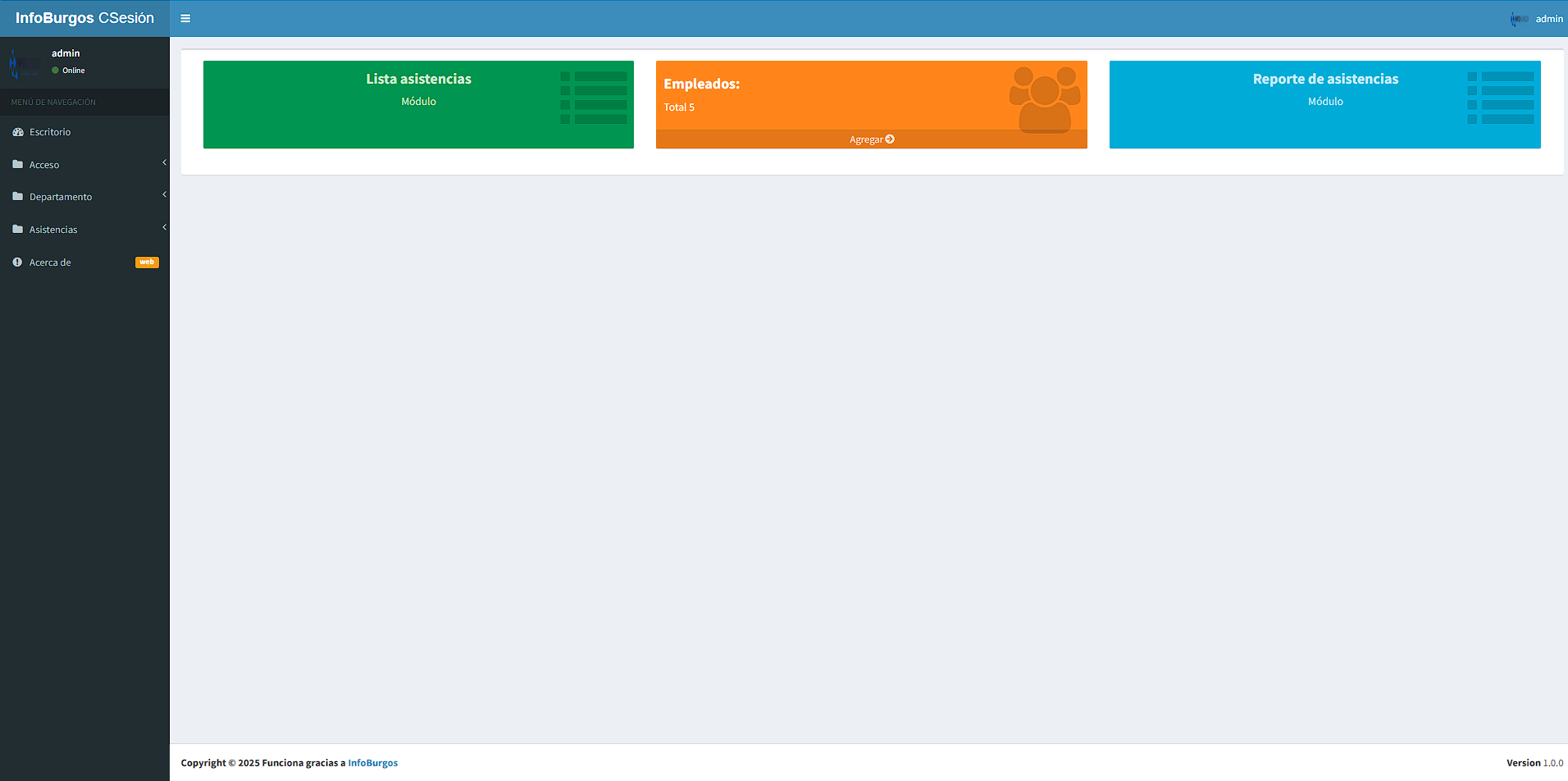
Task: Click the Agregar link on Empleados card
Action: pos(871,139)
